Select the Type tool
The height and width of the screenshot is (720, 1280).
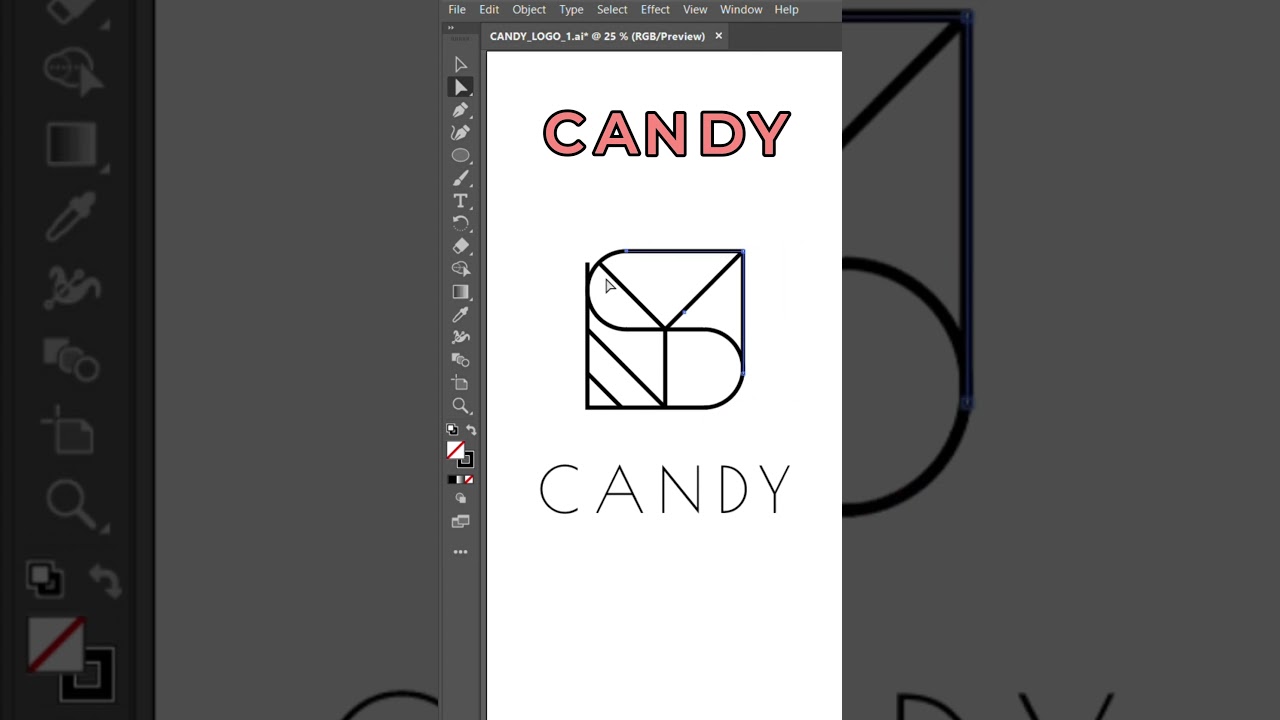click(460, 201)
